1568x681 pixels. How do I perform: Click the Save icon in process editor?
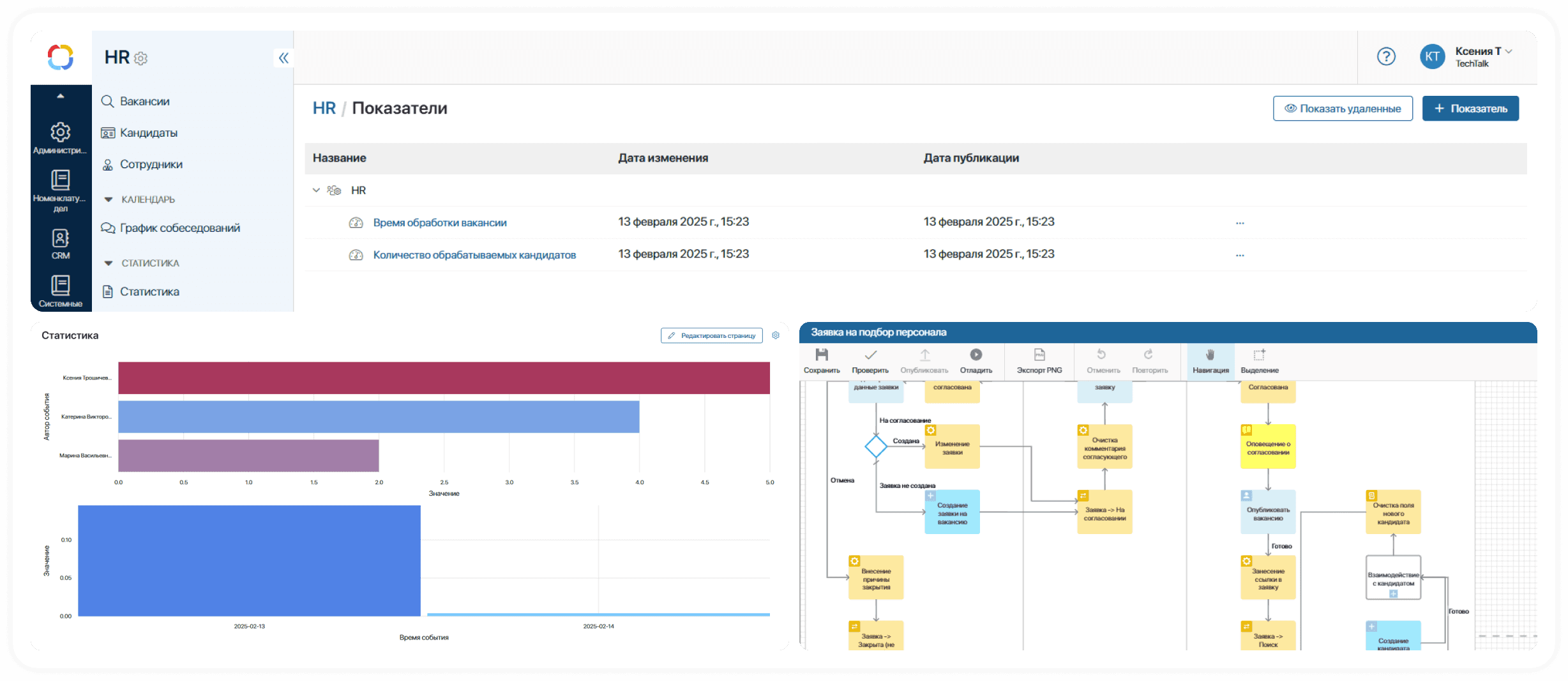coord(821,355)
